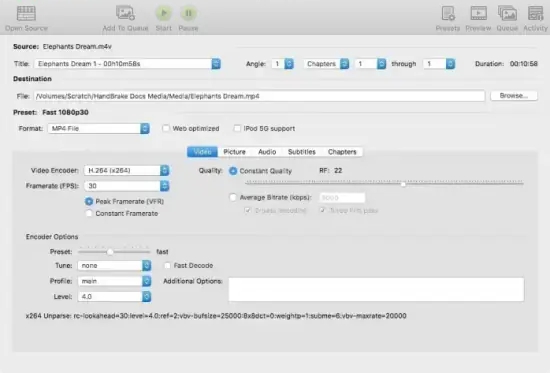Viewport: 550px width, 373px height.
Task: Switch to the Picture tab
Action: coord(234,152)
